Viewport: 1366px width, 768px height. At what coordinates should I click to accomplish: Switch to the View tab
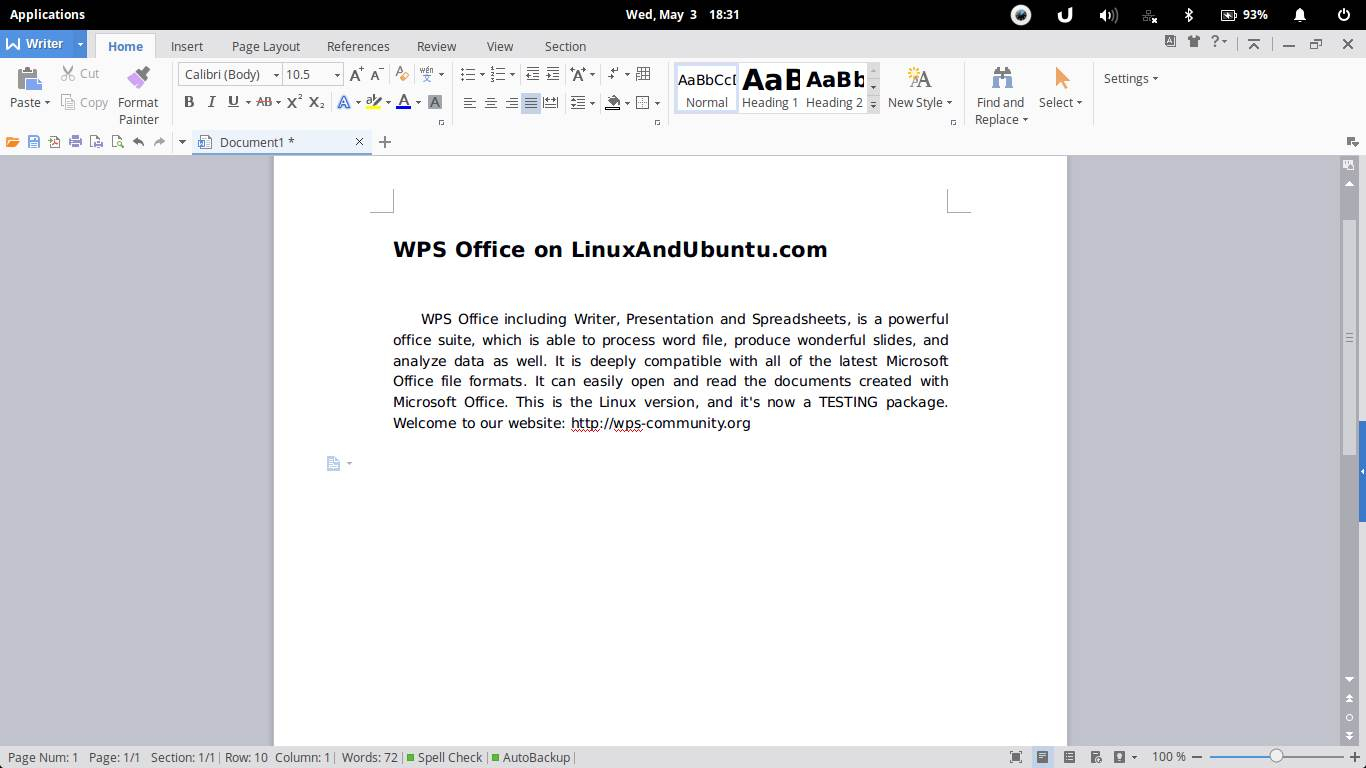500,46
